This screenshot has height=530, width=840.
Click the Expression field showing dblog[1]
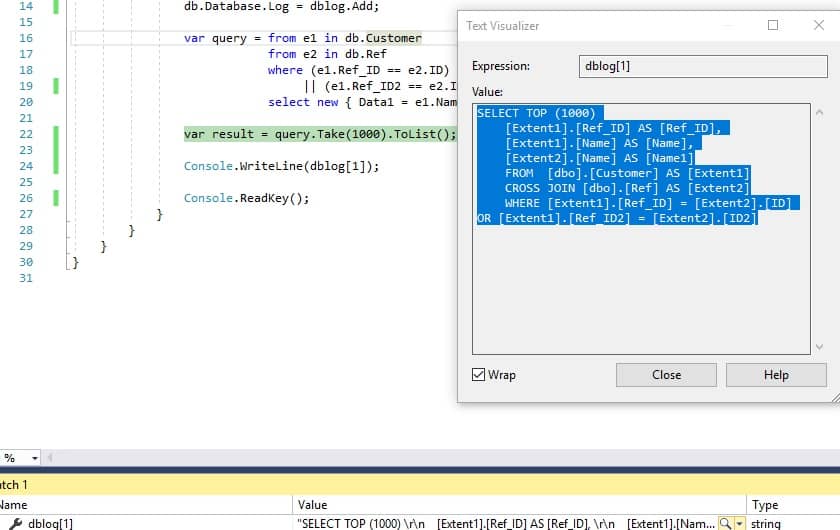tap(703, 66)
